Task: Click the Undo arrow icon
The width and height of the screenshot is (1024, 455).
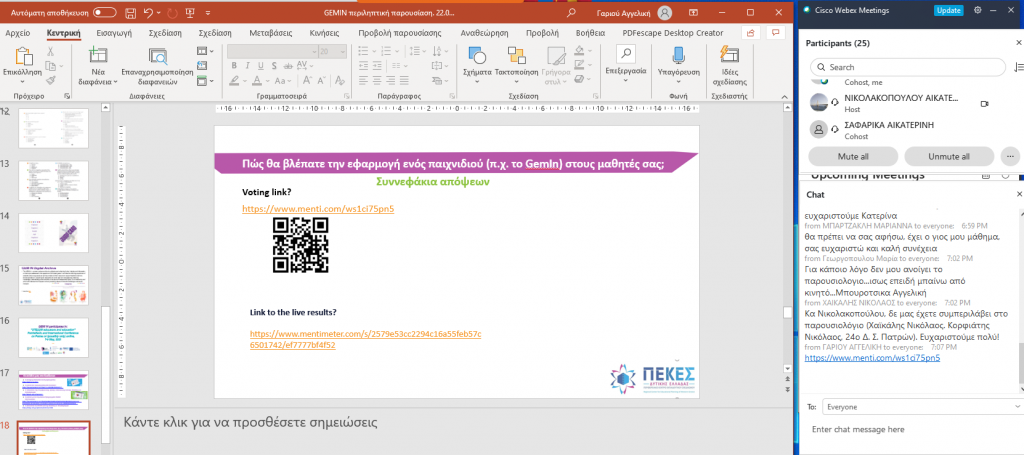Action: pos(147,12)
